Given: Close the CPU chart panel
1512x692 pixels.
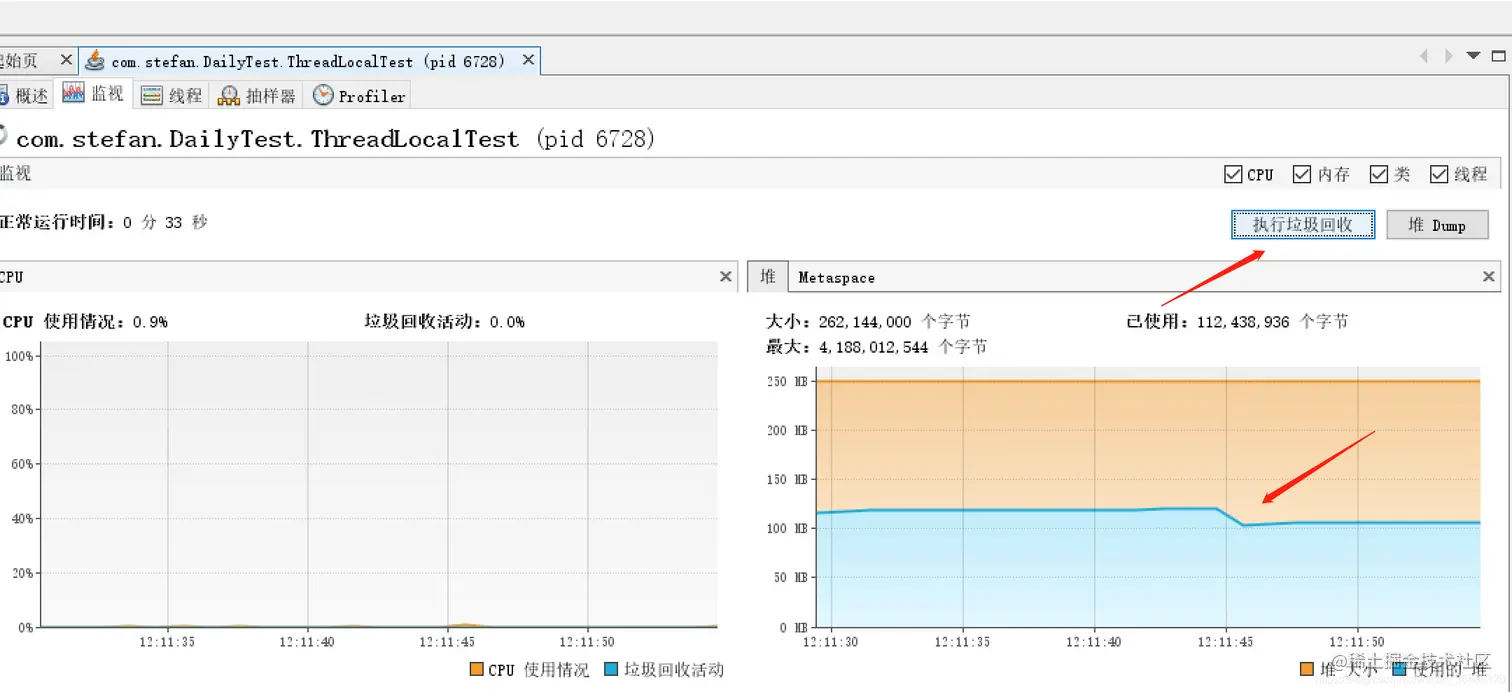Looking at the screenshot, I should [x=725, y=276].
